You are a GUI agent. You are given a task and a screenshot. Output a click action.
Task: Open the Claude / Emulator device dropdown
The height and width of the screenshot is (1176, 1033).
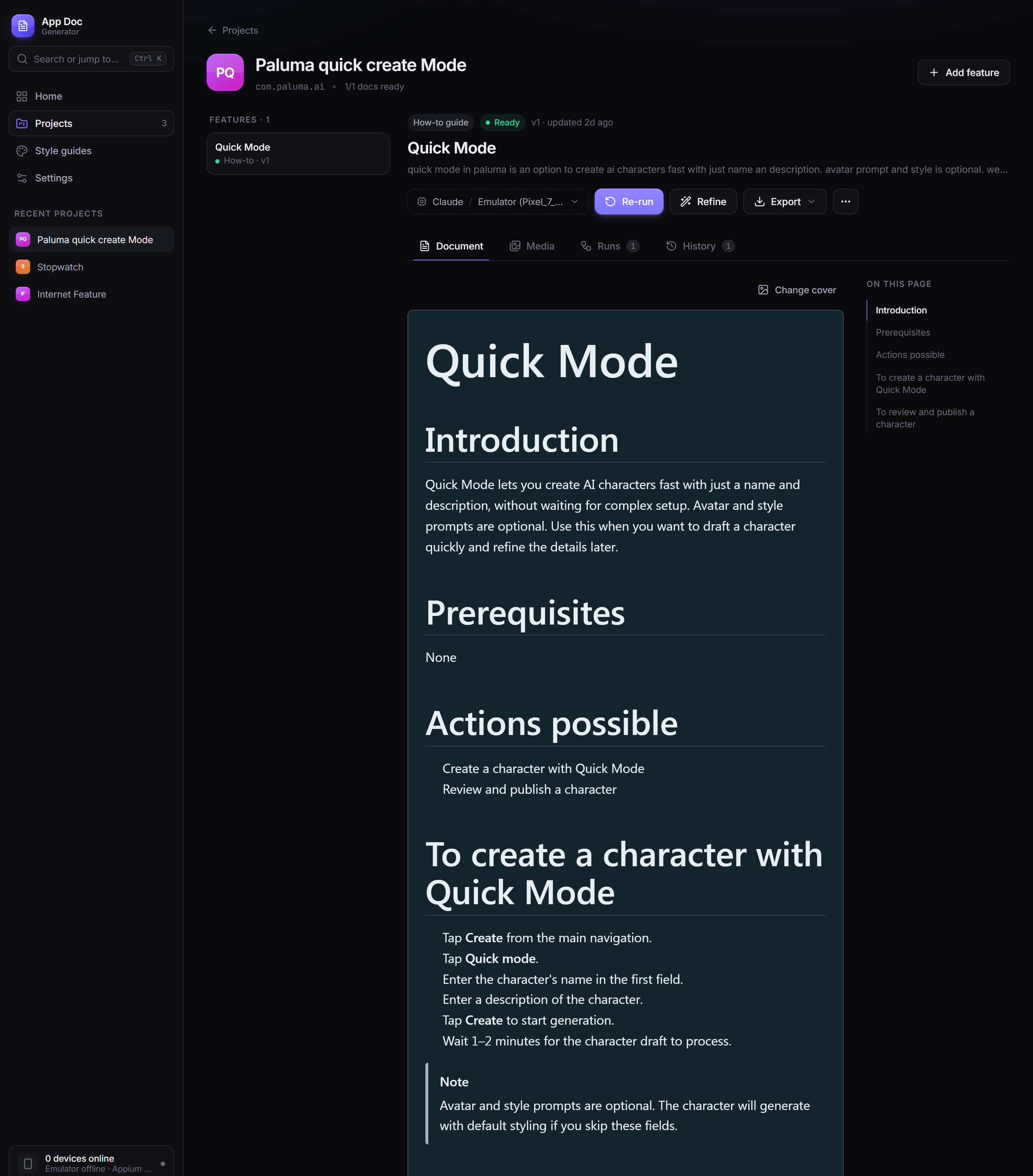pos(498,201)
